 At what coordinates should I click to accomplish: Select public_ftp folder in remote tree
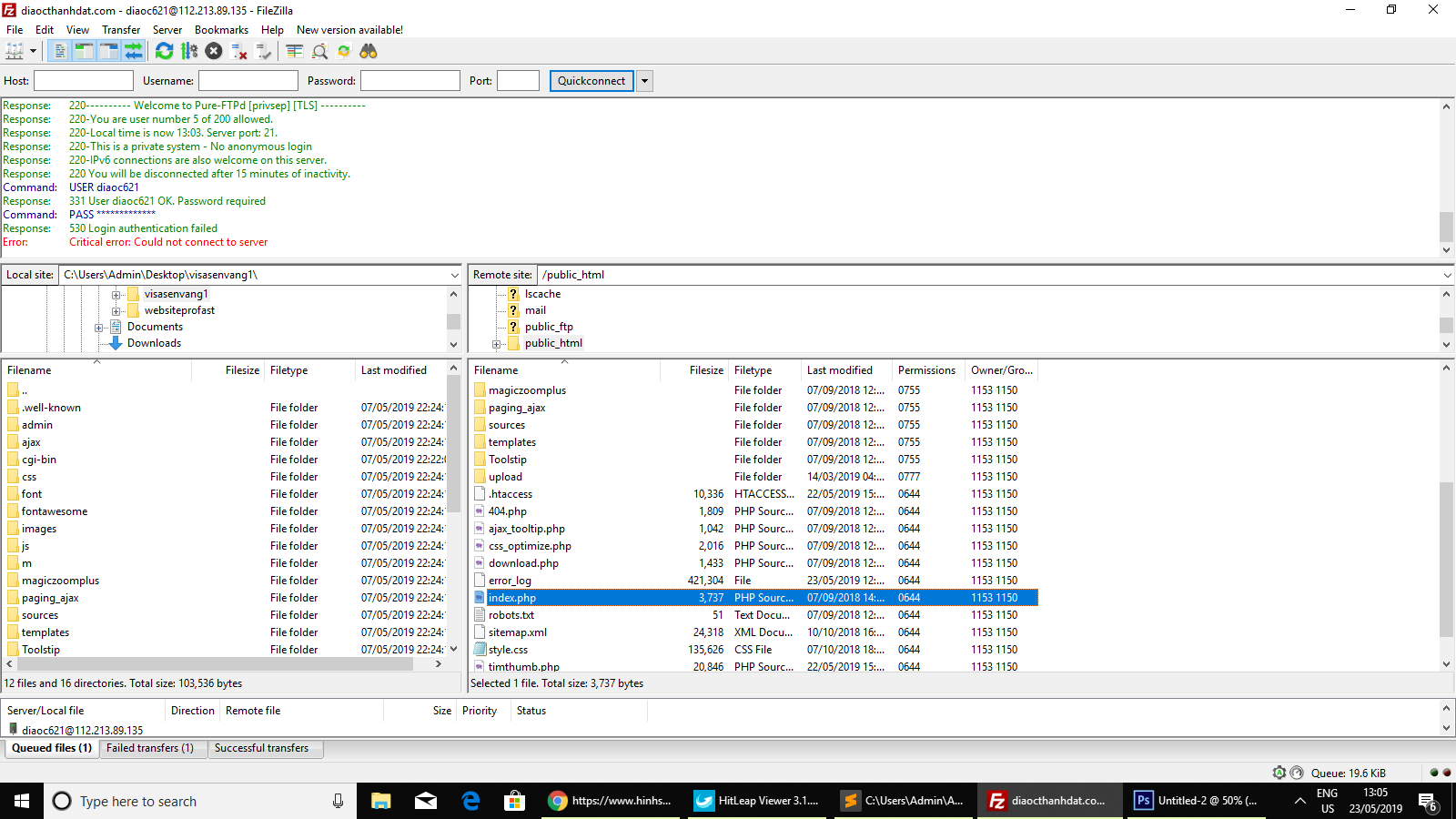[x=549, y=327]
